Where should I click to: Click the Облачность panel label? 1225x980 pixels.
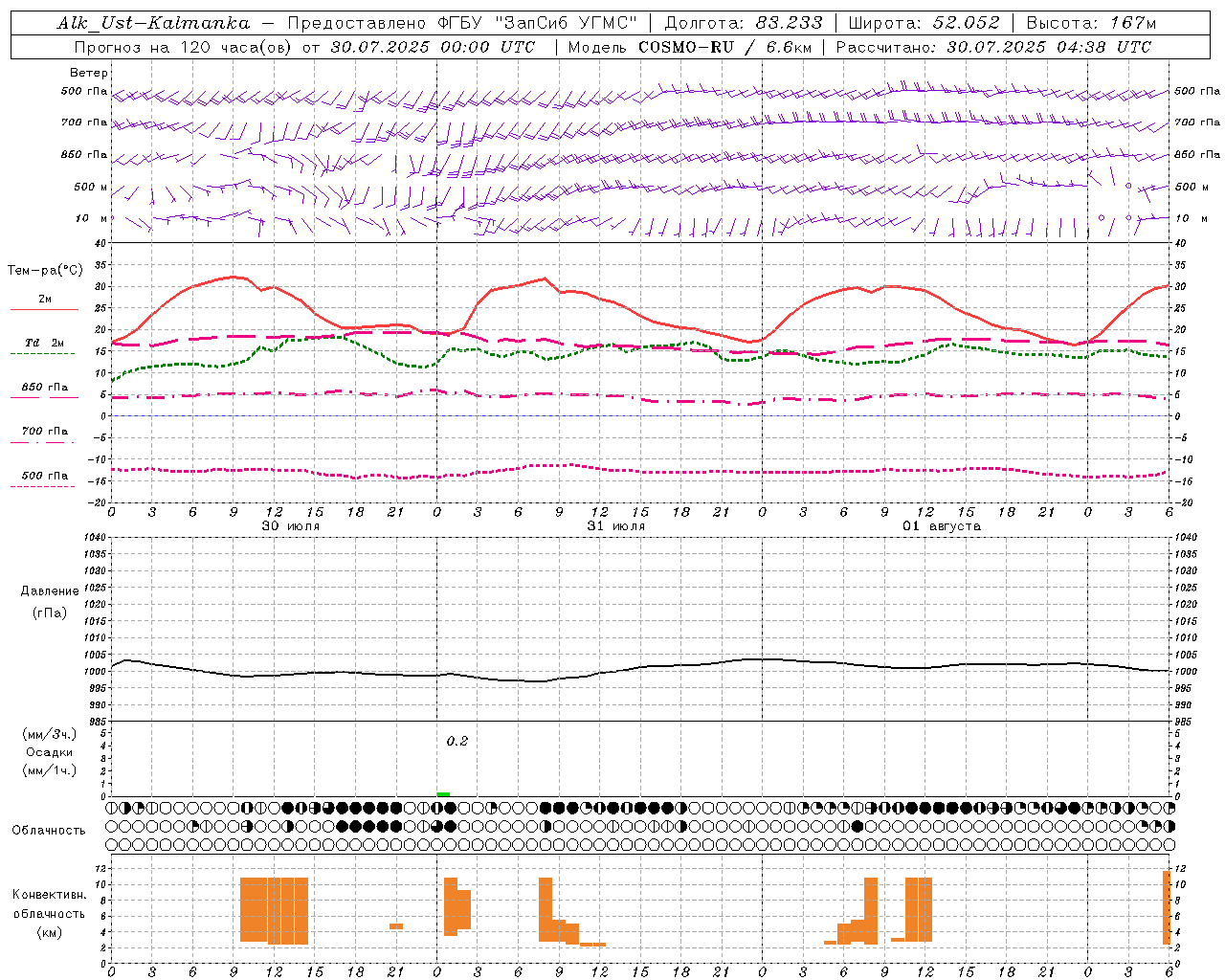(49, 831)
